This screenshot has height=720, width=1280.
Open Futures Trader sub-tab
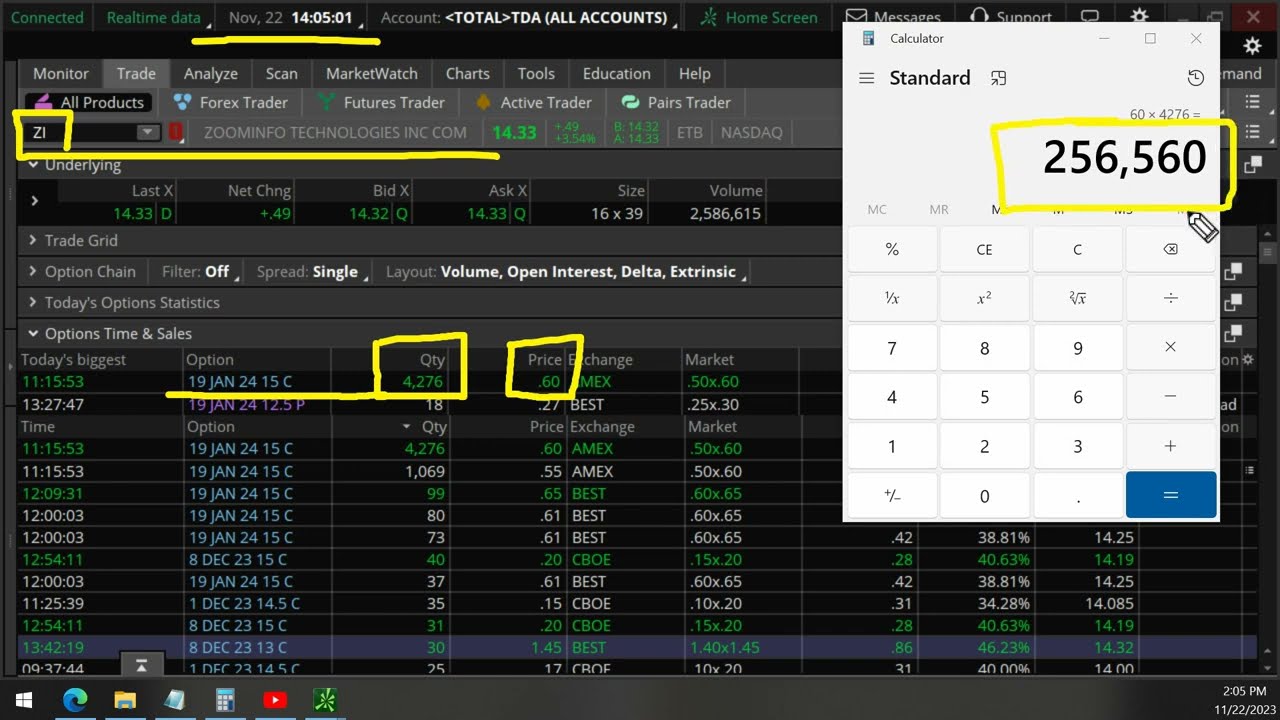click(381, 102)
